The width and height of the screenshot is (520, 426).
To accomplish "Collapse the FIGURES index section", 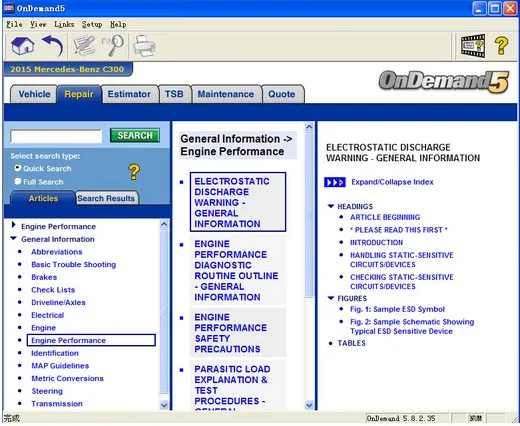I will (331, 298).
